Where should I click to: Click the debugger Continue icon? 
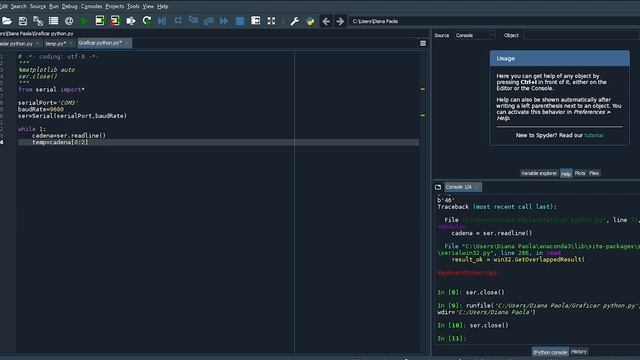(224, 21)
